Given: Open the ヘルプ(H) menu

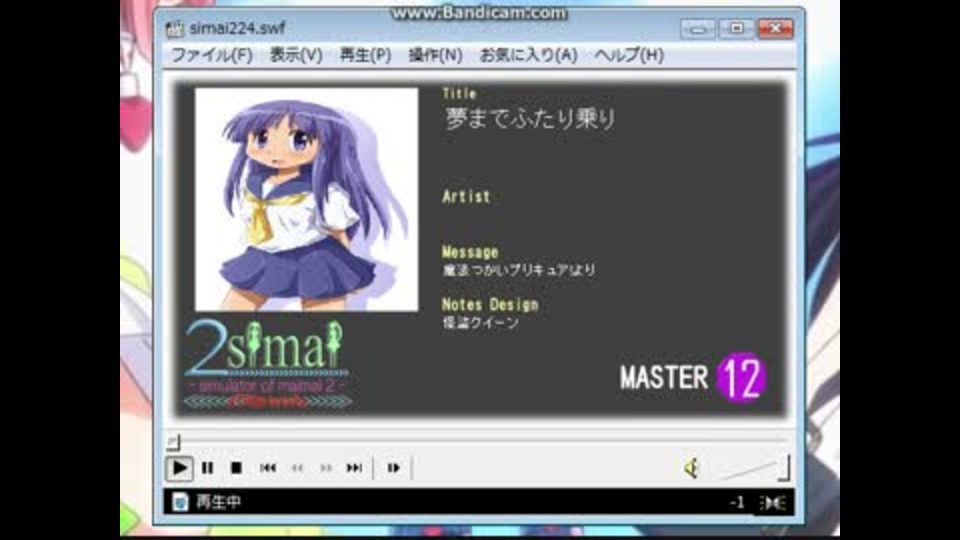Looking at the screenshot, I should (629, 55).
